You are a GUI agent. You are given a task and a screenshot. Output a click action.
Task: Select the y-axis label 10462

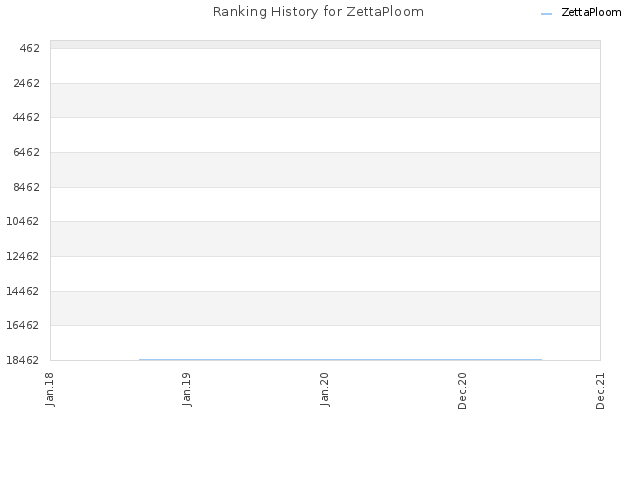pos(23,221)
